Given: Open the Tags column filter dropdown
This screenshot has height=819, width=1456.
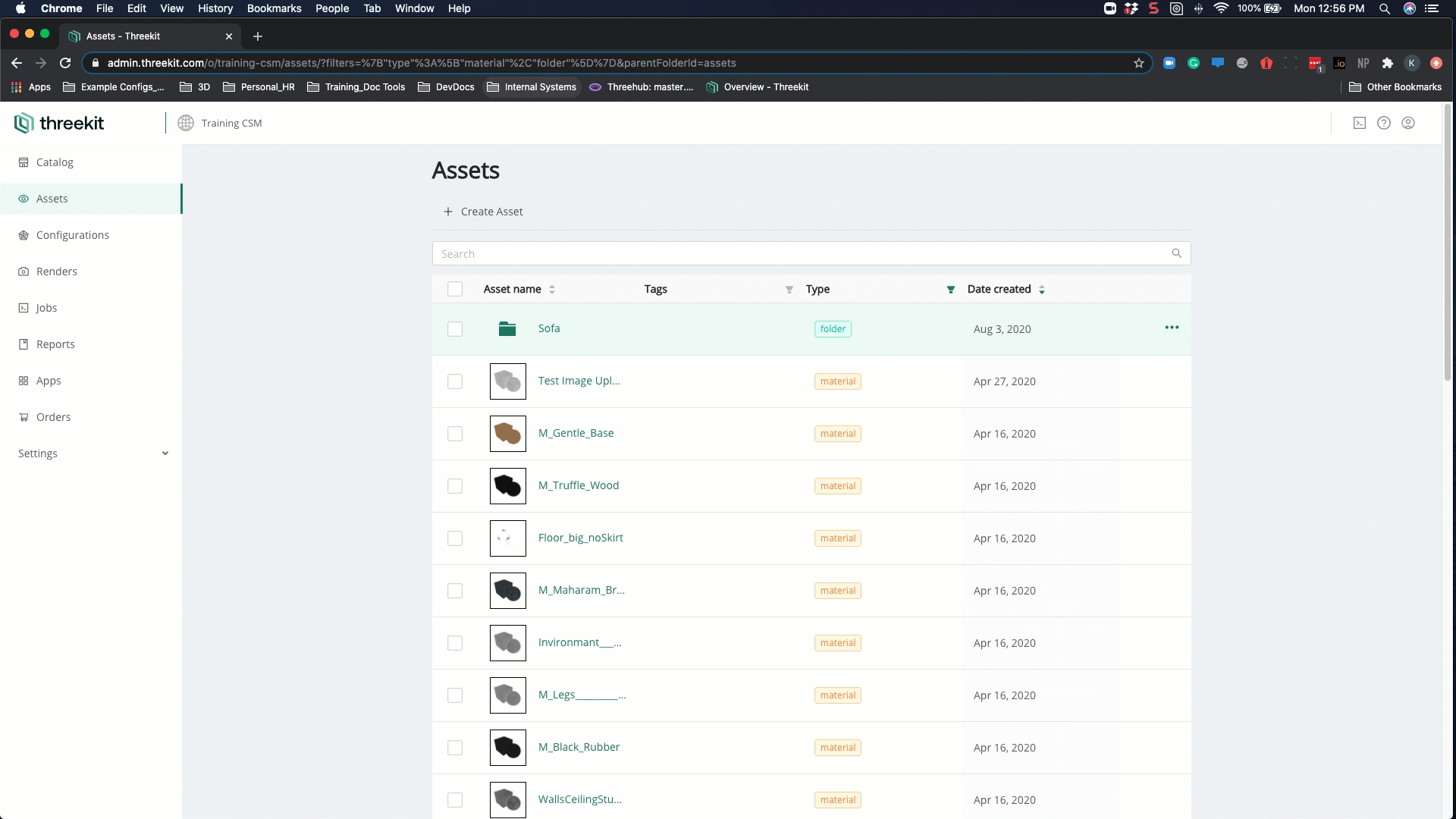Looking at the screenshot, I should coord(789,290).
